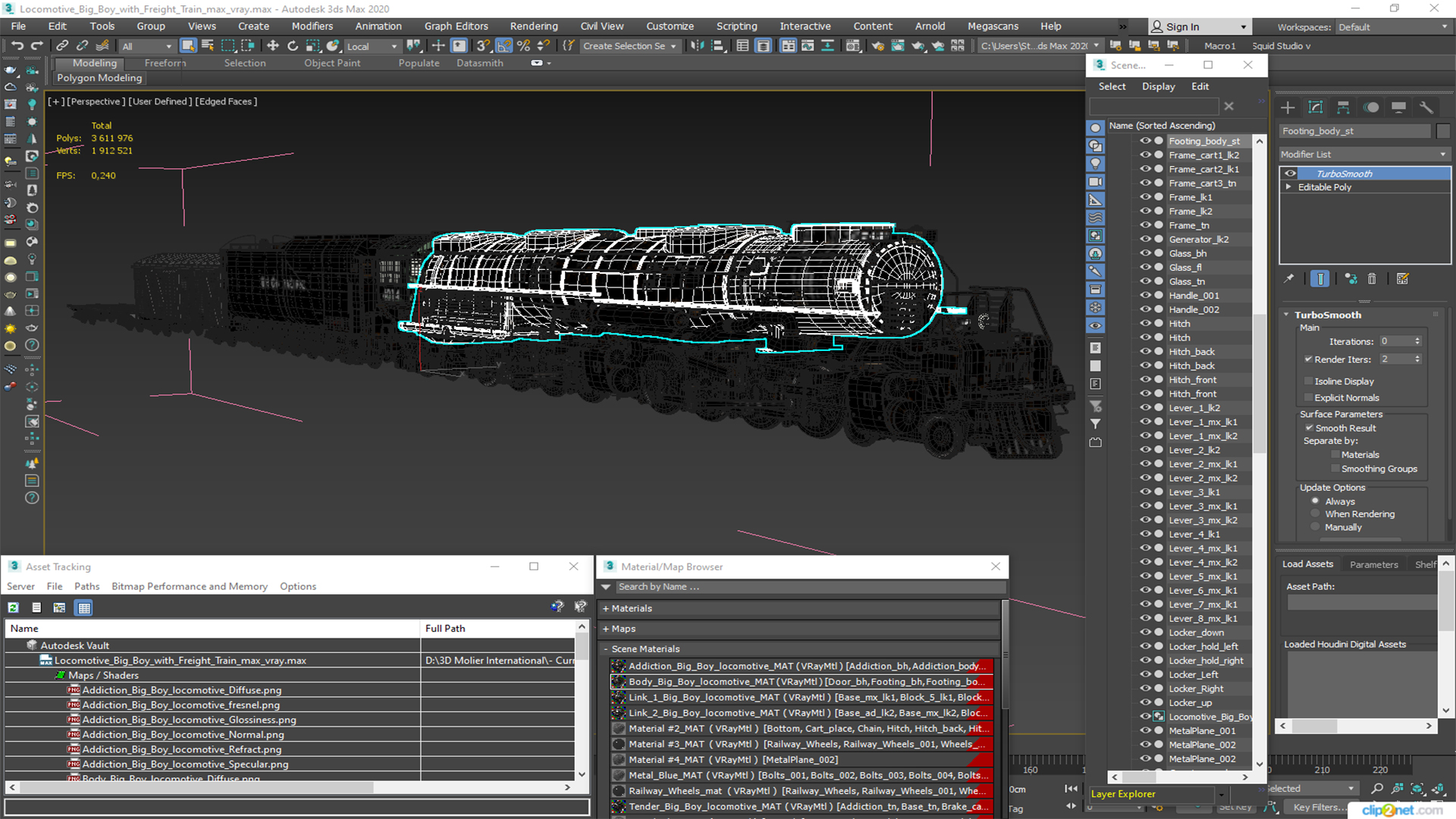Increase the Iterations spinner value
Viewport: 1456px width, 819px height.
[1417, 339]
